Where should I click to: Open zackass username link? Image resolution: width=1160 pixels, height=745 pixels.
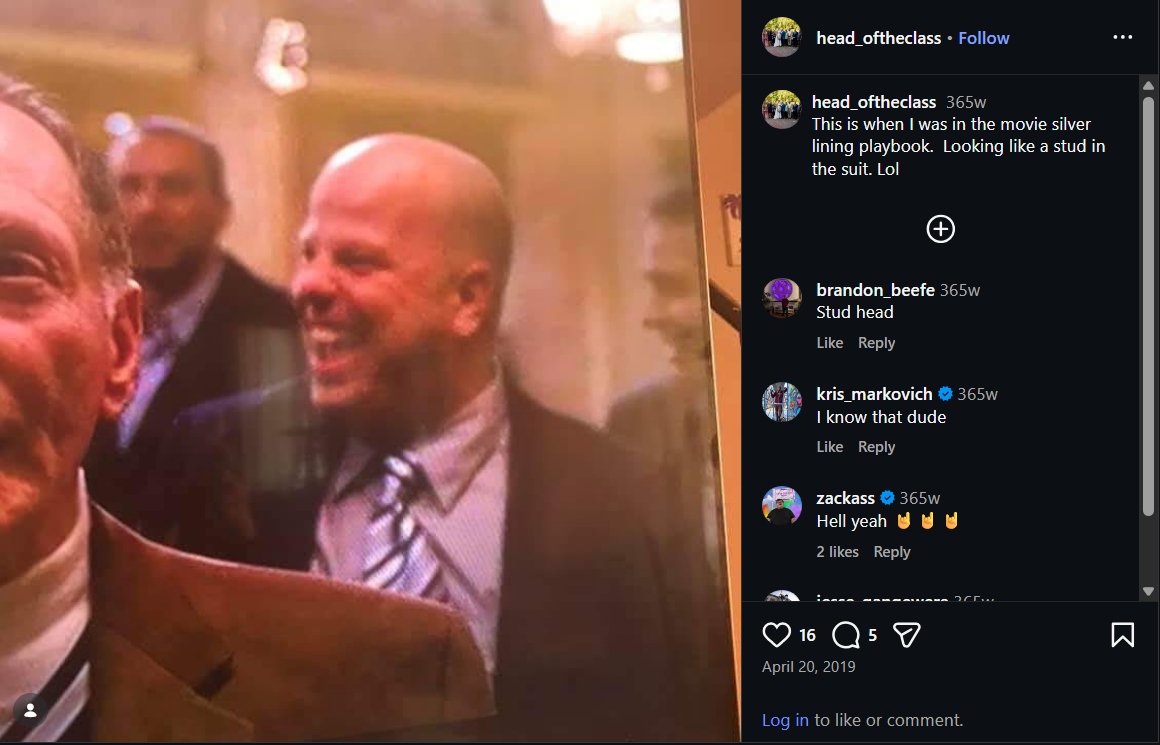(x=846, y=498)
